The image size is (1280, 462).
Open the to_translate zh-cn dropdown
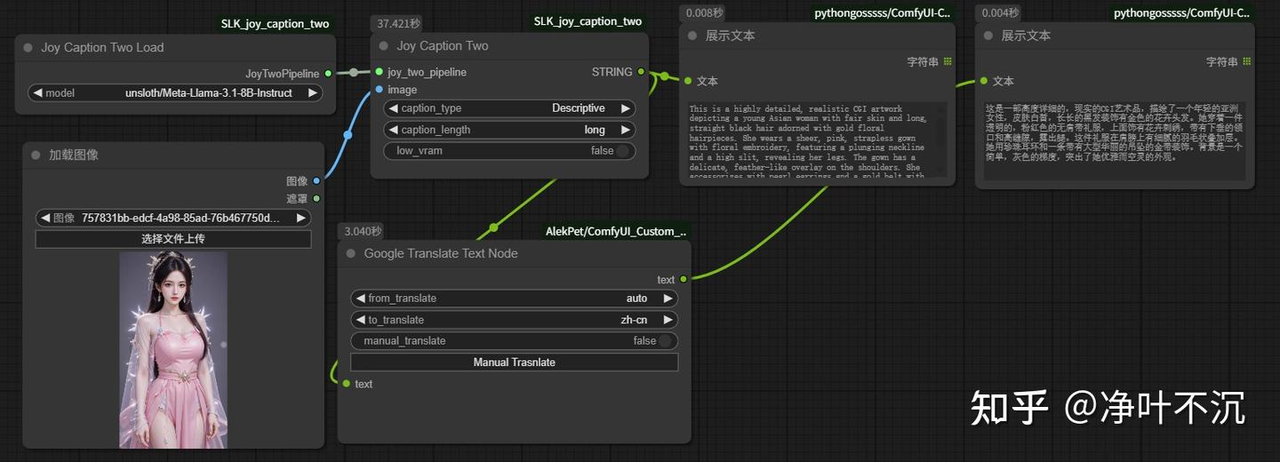click(x=514, y=320)
